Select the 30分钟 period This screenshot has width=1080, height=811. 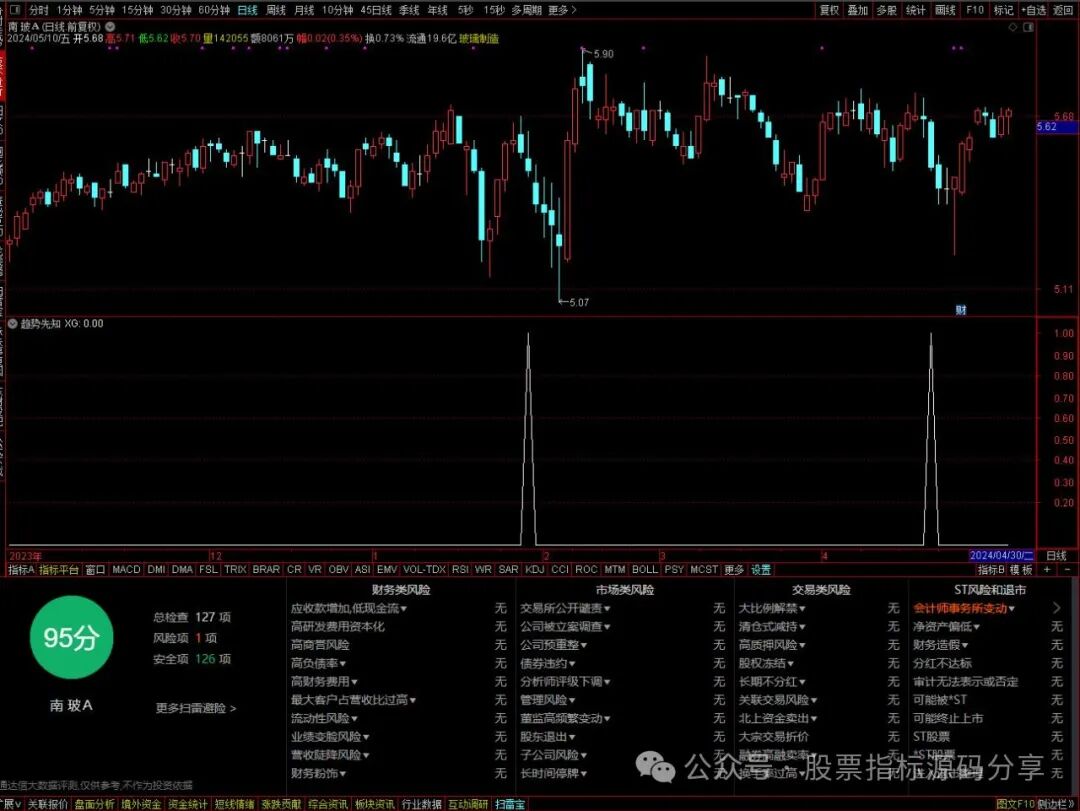176,10
